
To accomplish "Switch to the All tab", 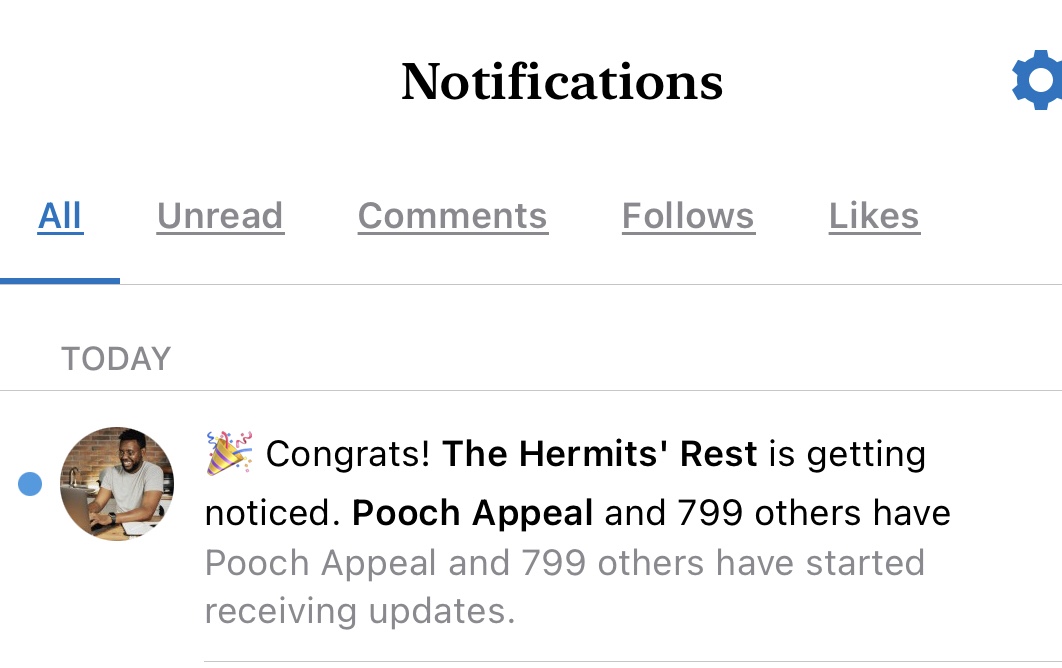I will coord(60,216).
